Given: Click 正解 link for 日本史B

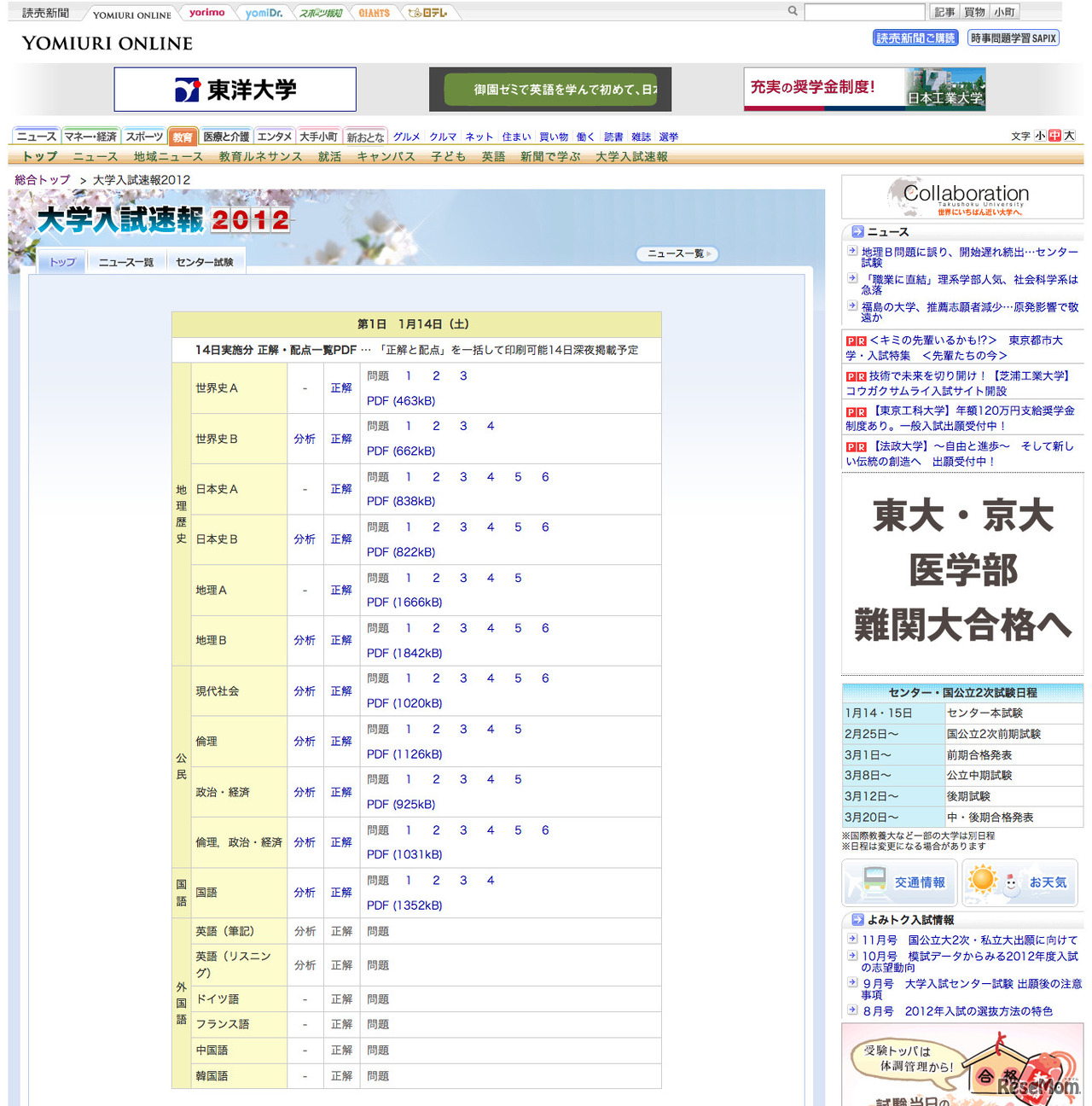Looking at the screenshot, I should (341, 539).
